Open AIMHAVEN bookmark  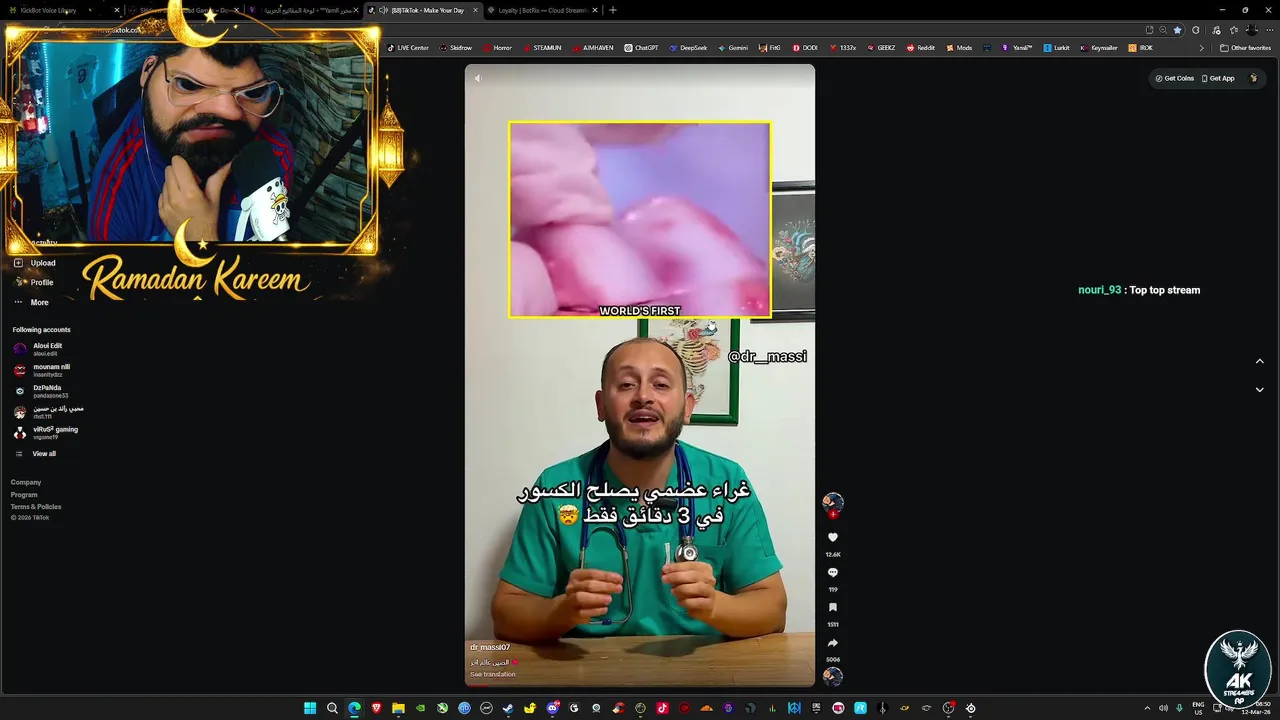593,48
